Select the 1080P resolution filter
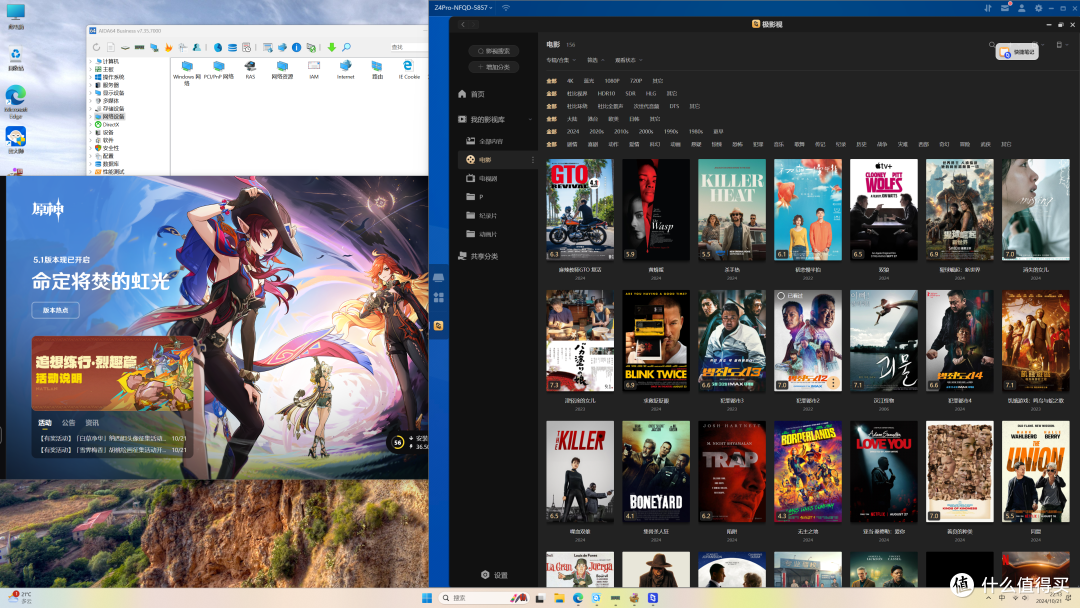1080x608 pixels. point(612,81)
